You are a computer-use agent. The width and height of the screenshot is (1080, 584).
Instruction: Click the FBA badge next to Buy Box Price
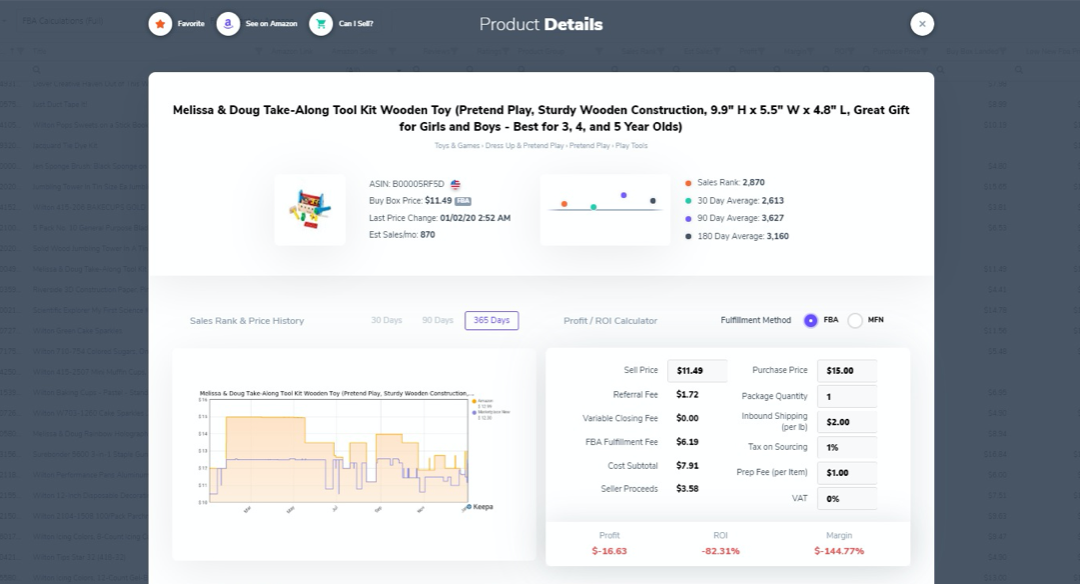463,201
